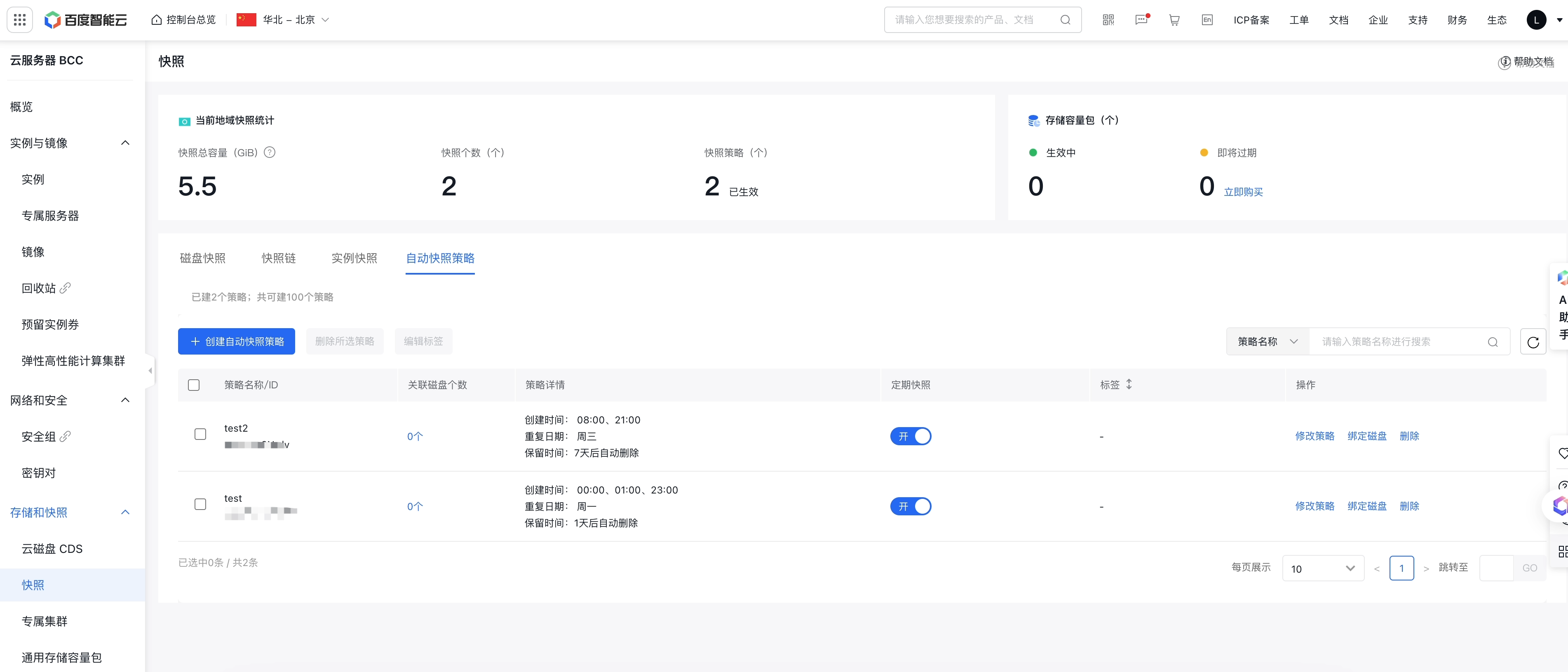Image resolution: width=1568 pixels, height=672 pixels.
Task: Click 绑定磁盘 in the 周一 policy row
Action: pos(1366,506)
